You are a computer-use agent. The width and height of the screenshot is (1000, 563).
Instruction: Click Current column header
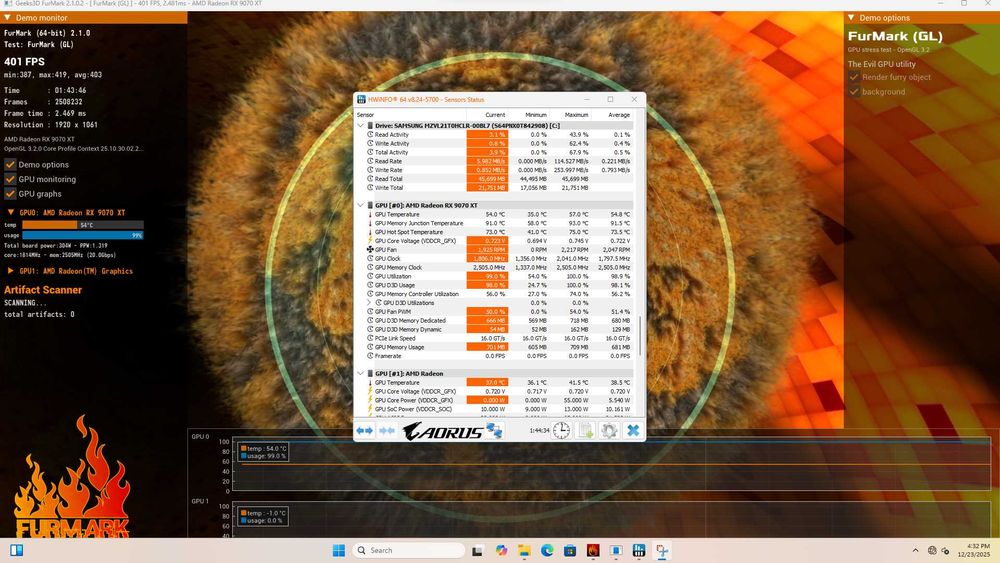[x=495, y=115]
